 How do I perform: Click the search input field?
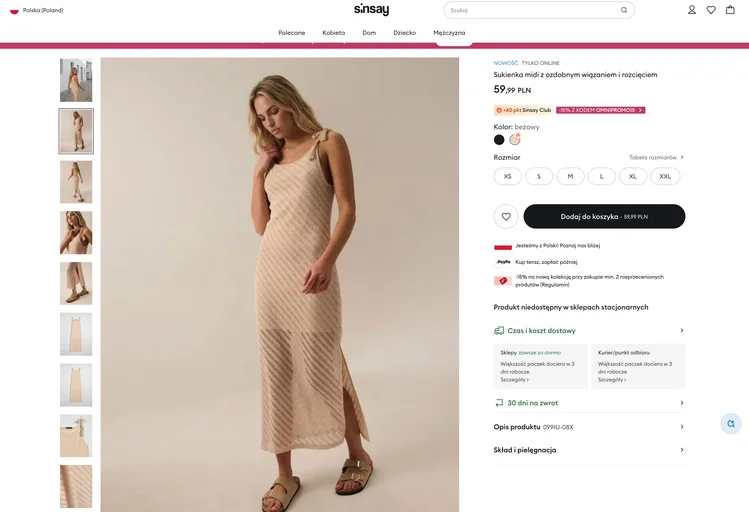pyautogui.click(x=532, y=10)
